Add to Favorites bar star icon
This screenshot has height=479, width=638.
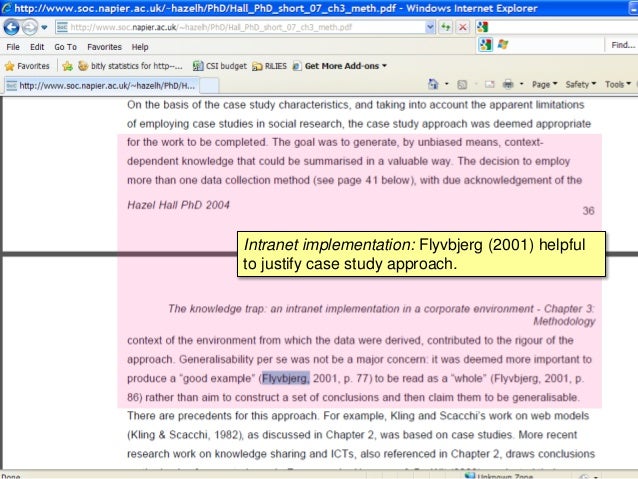[68, 66]
